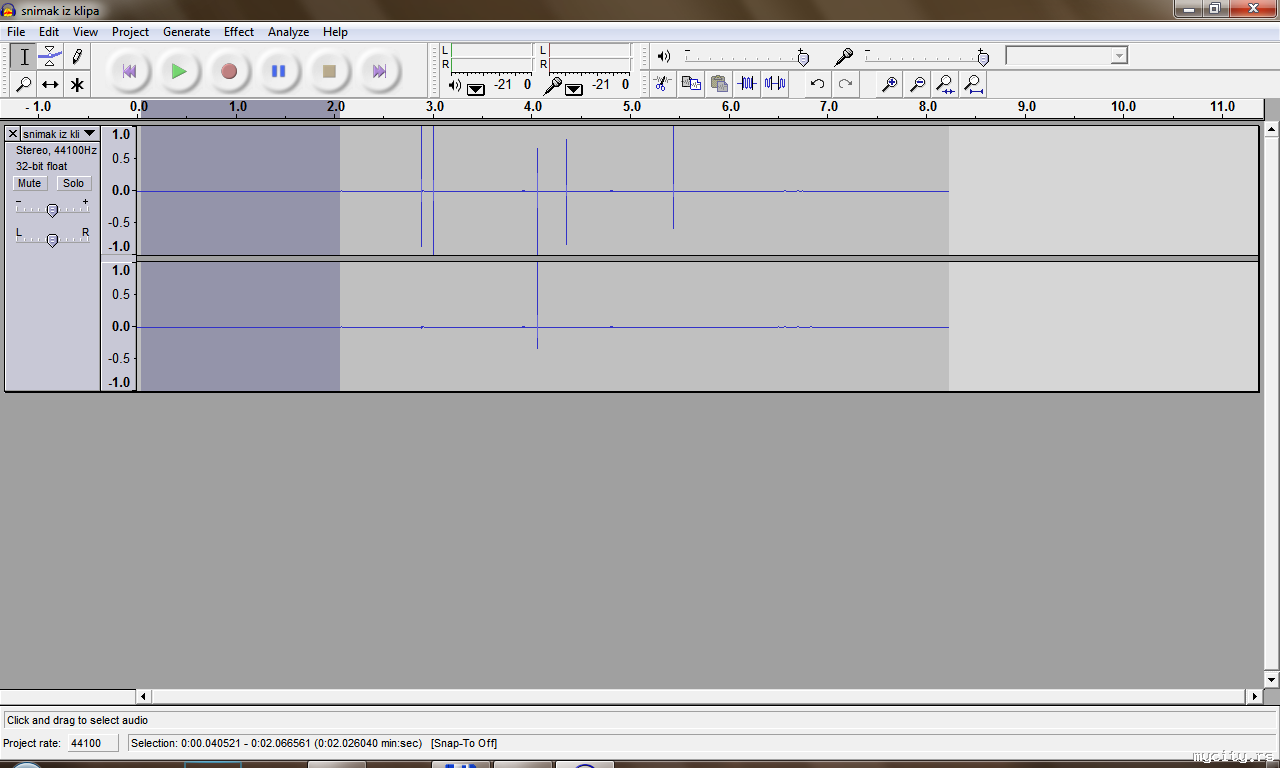Viewport: 1280px width, 768px height.
Task: Click the Project rate 44100 field
Action: [92, 743]
